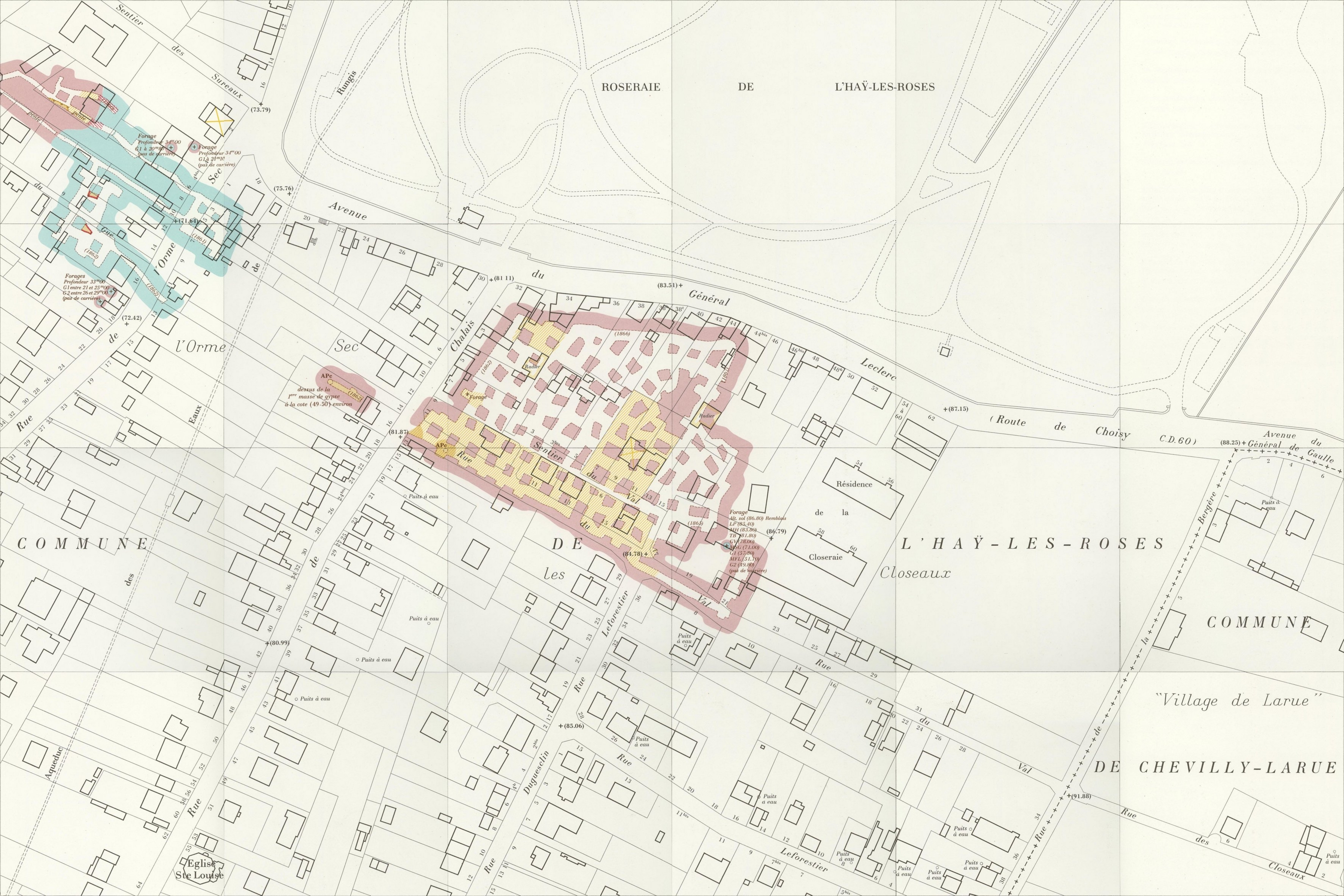Click the italic Closeaux place name

pyautogui.click(x=915, y=573)
